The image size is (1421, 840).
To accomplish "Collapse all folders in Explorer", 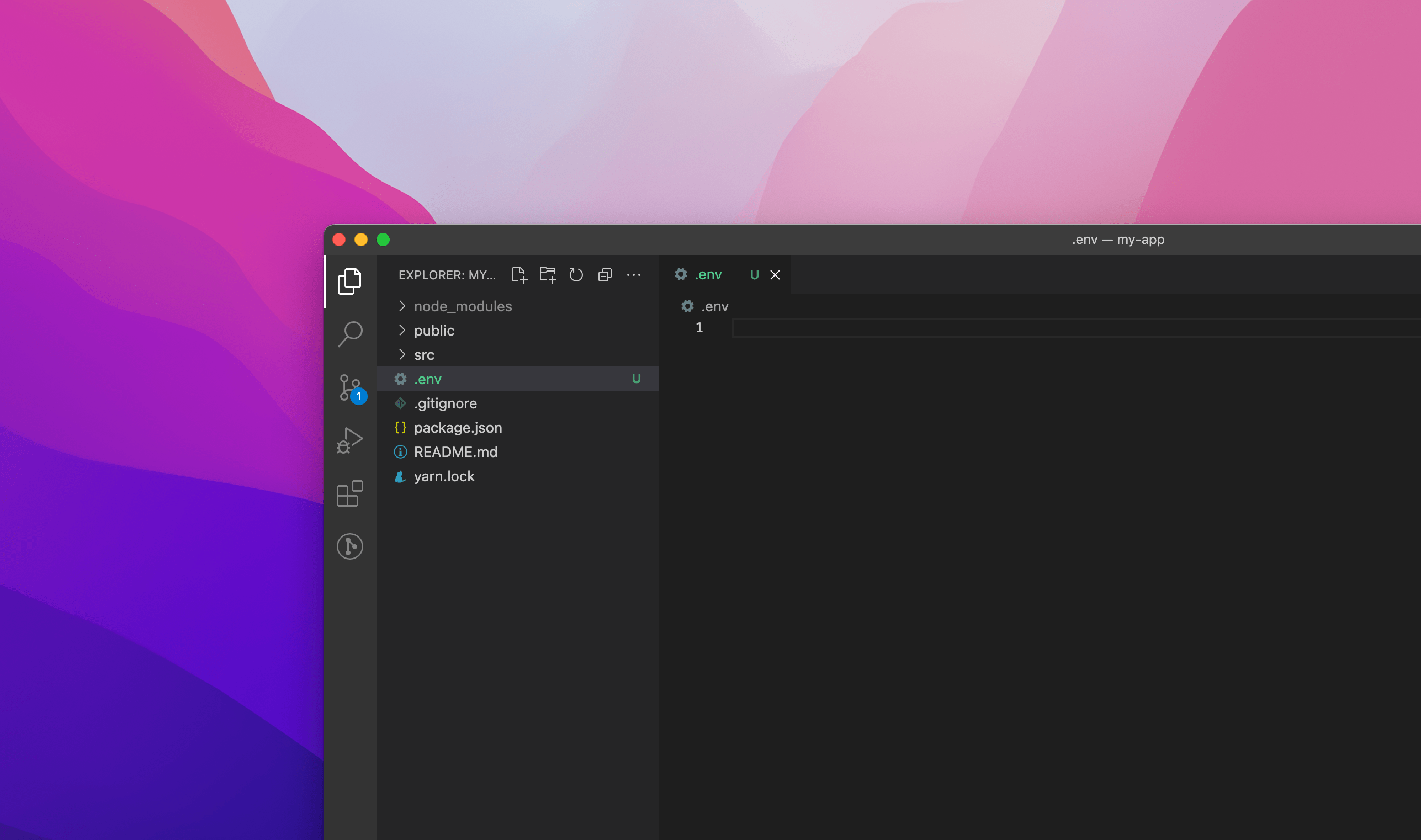I will (x=605, y=275).
